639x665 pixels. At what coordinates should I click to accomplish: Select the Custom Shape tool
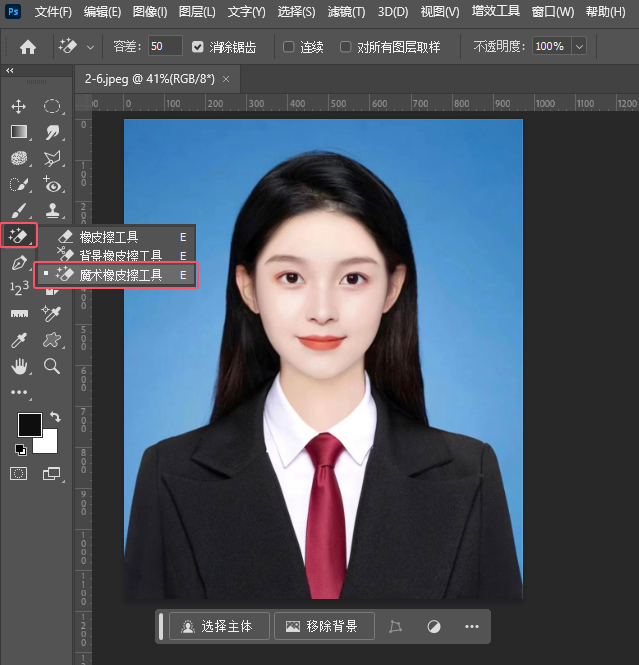(x=52, y=340)
